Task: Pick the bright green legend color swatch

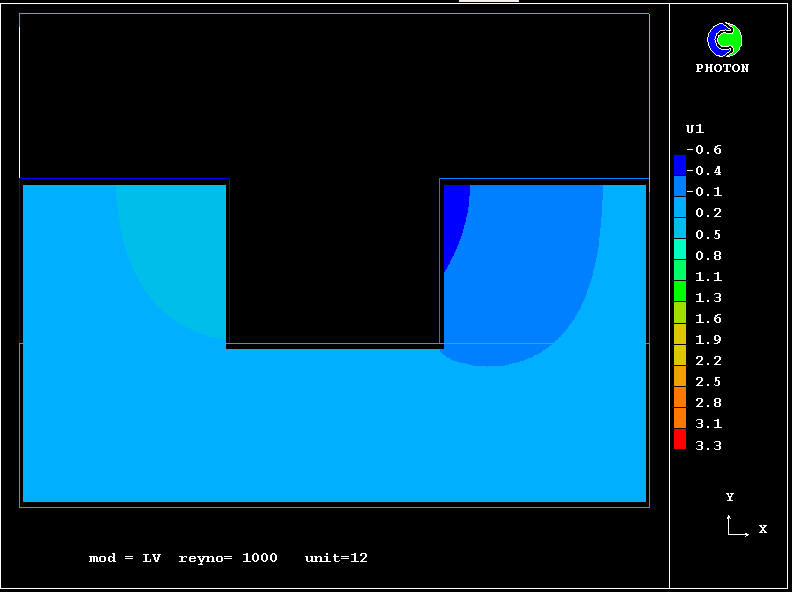Action: tap(680, 291)
